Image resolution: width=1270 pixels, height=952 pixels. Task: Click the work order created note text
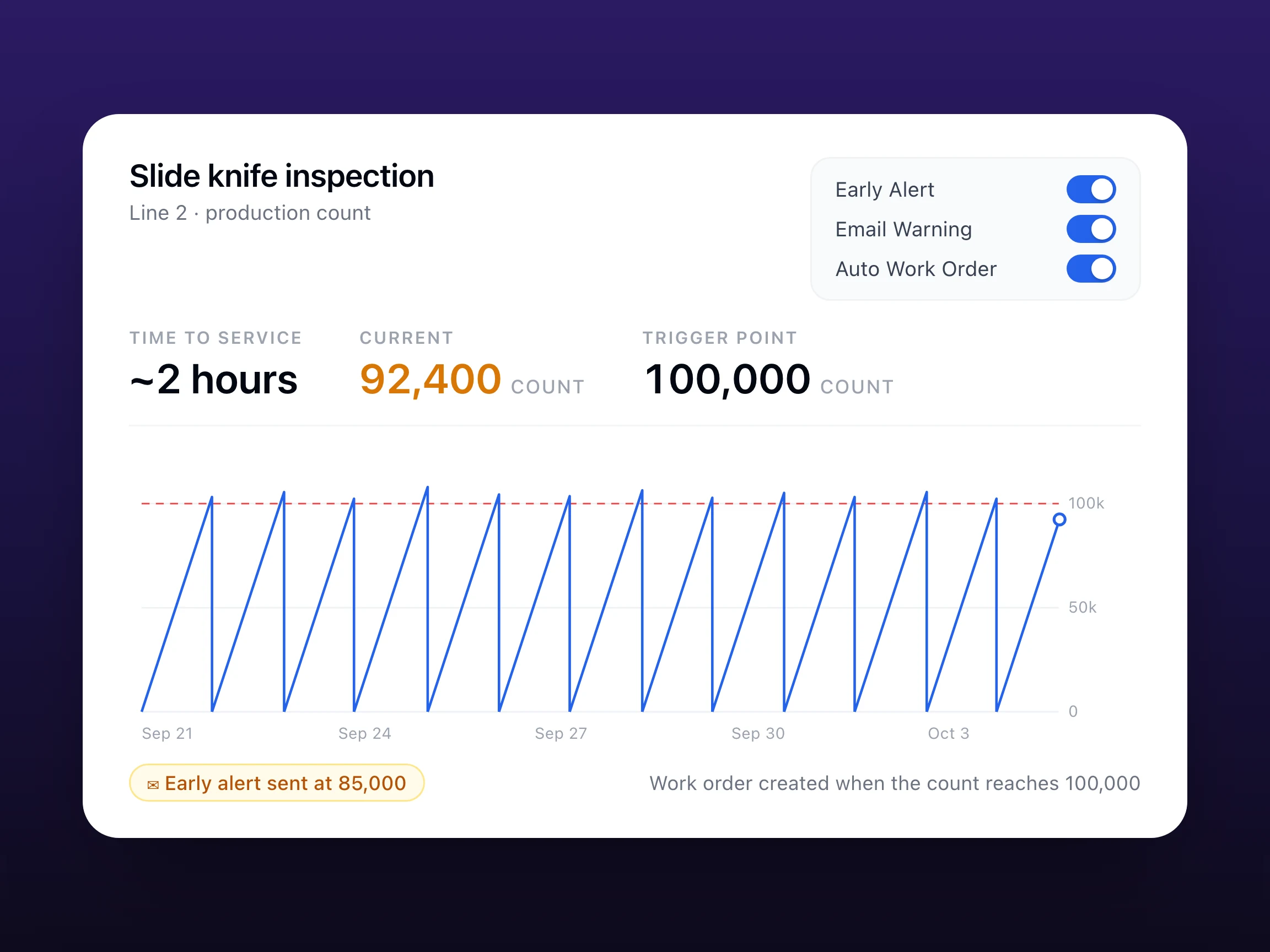(x=895, y=783)
